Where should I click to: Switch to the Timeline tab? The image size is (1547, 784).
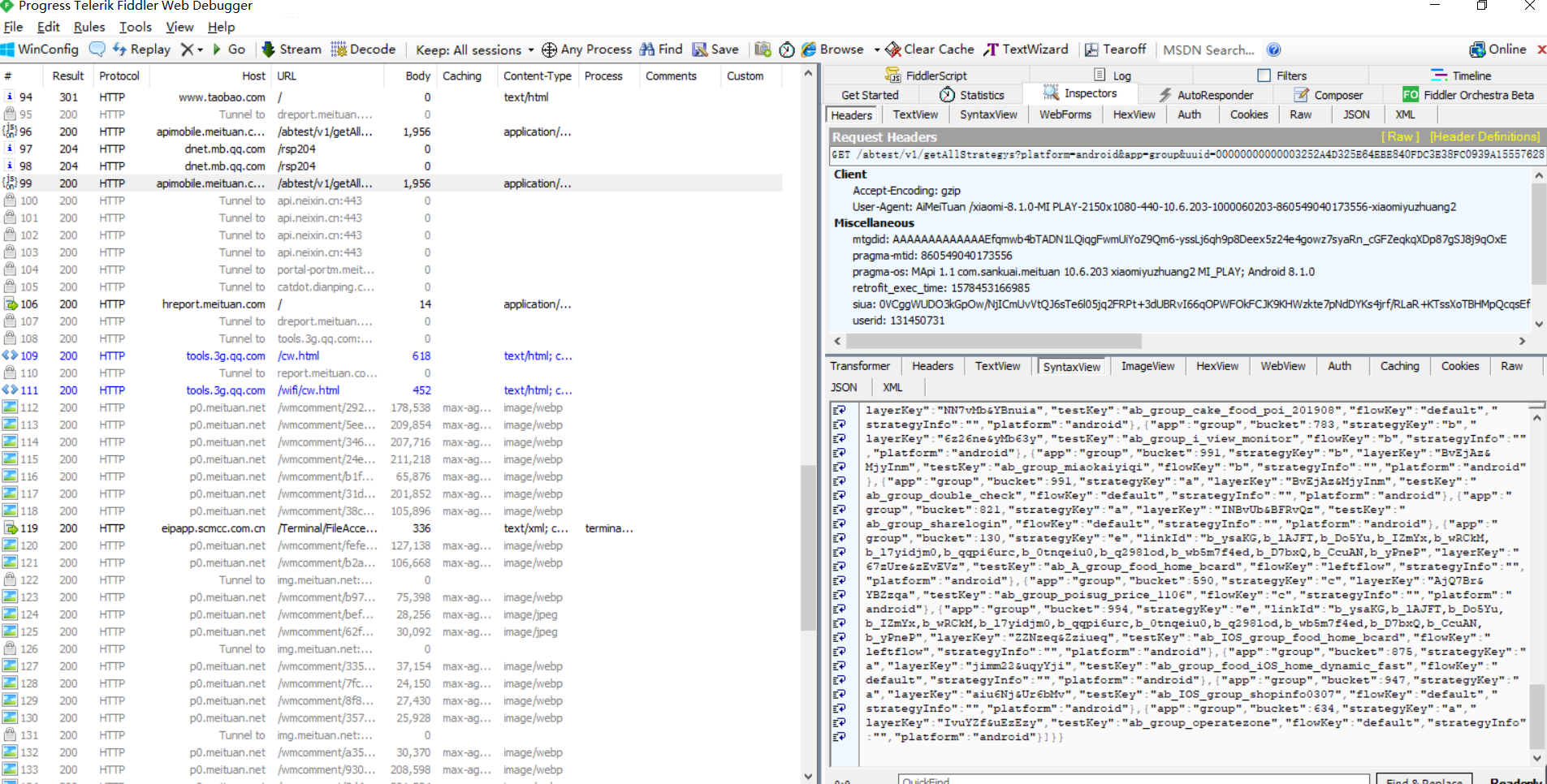(1461, 75)
